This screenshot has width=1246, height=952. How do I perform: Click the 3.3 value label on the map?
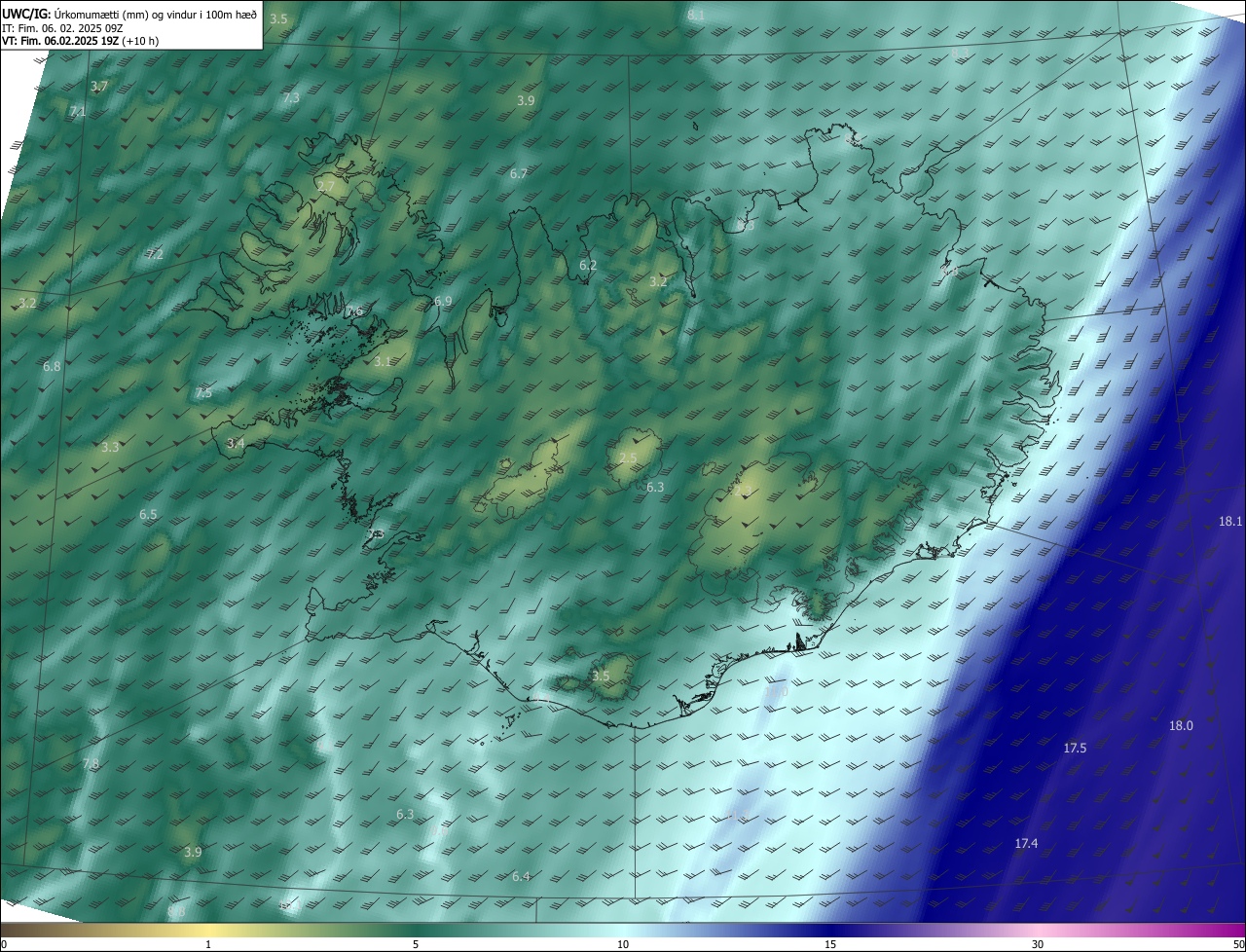point(110,447)
